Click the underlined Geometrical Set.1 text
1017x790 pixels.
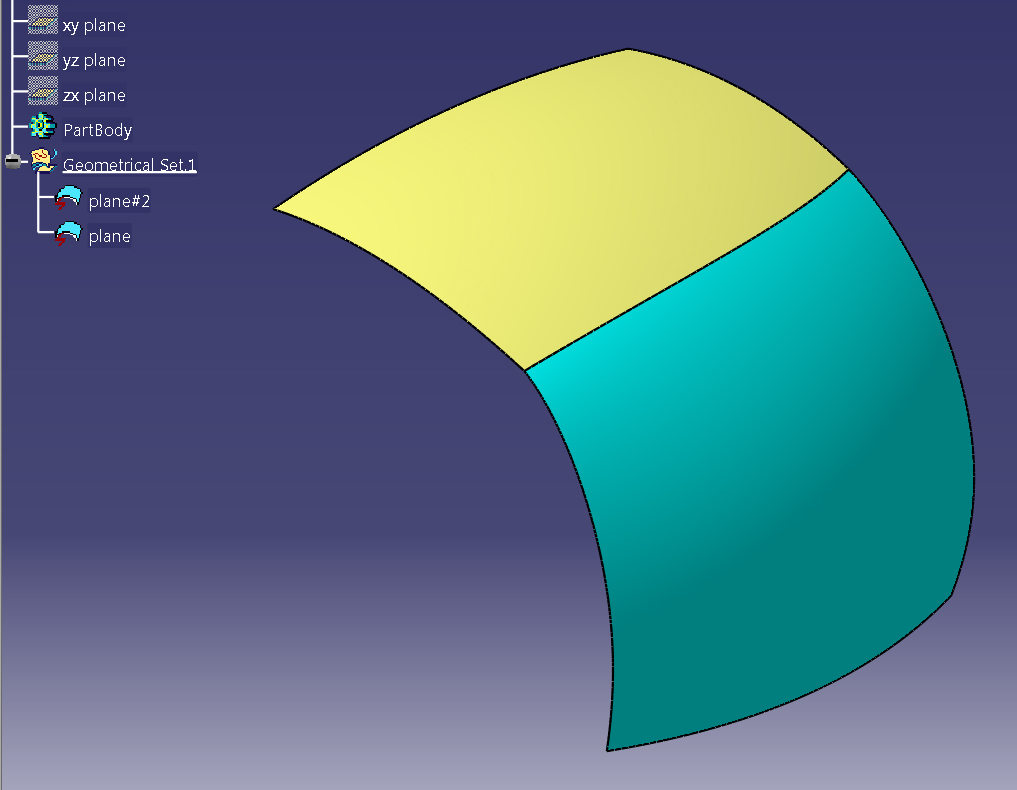point(129,165)
